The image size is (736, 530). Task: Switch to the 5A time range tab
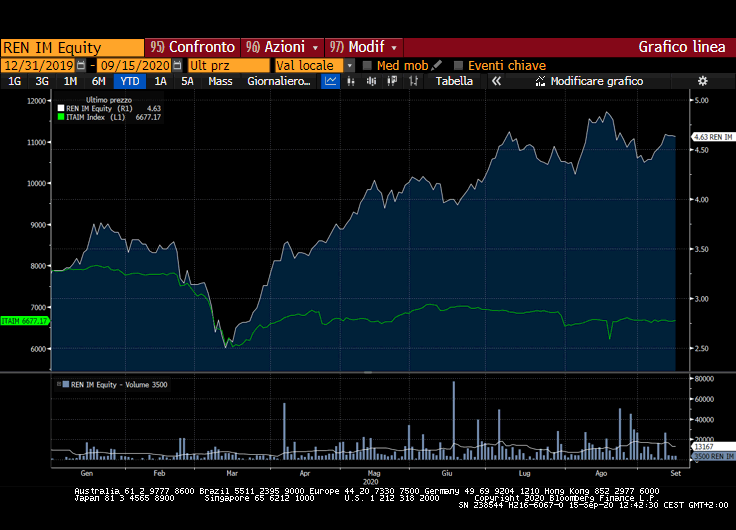[187, 81]
